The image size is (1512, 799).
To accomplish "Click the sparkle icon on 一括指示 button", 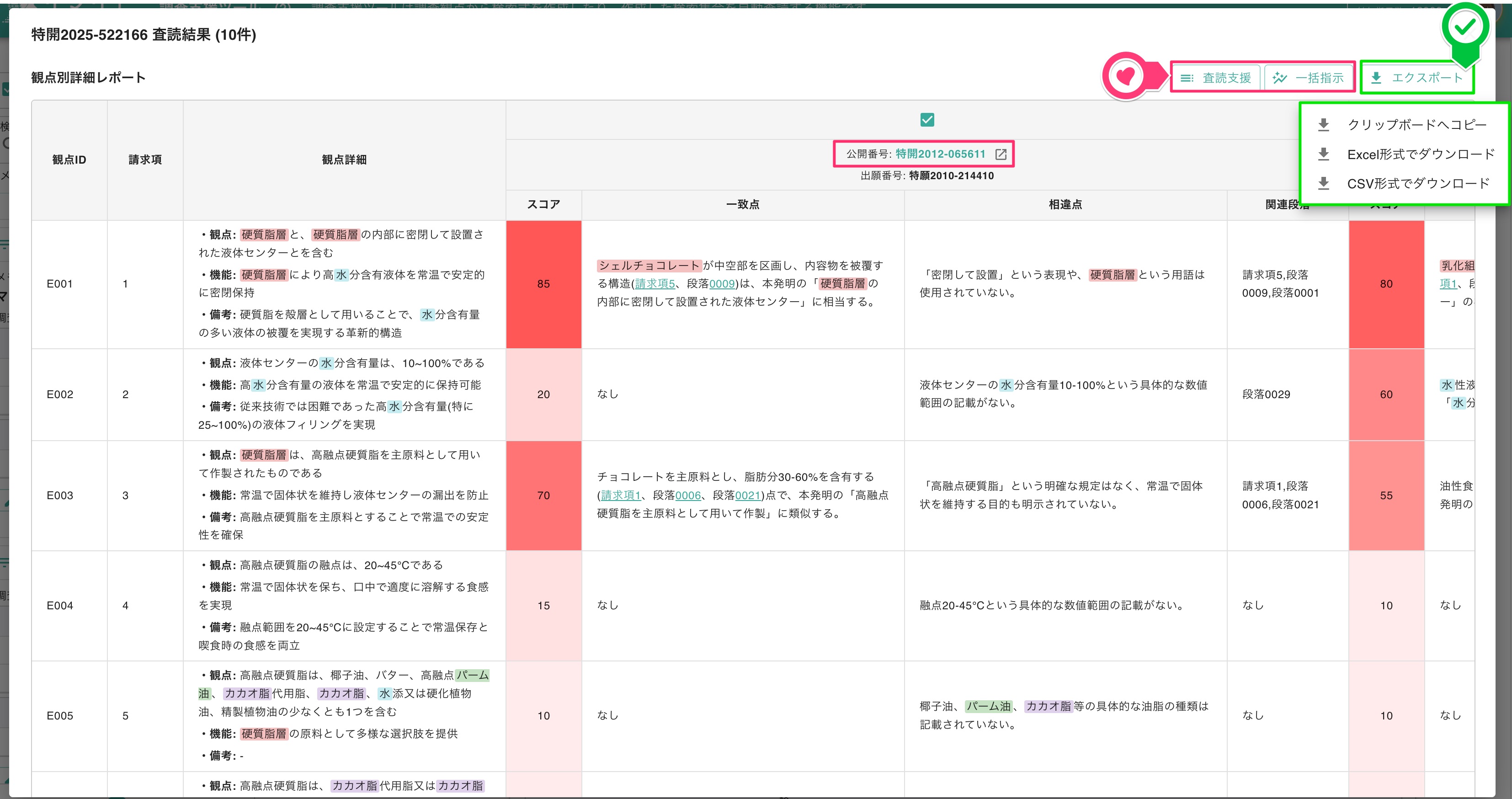I will click(1280, 78).
